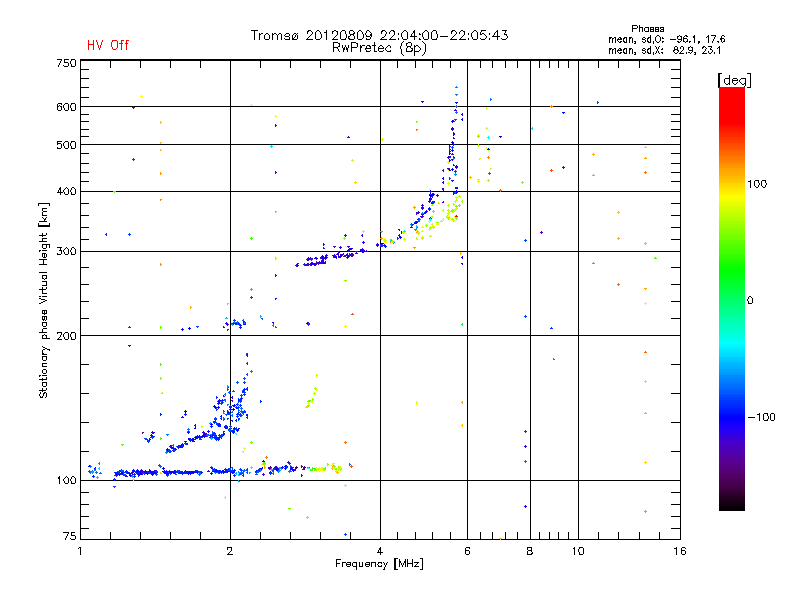Click the 'Stationary phase Virtual Height [km]' axis title

click(x=44, y=301)
